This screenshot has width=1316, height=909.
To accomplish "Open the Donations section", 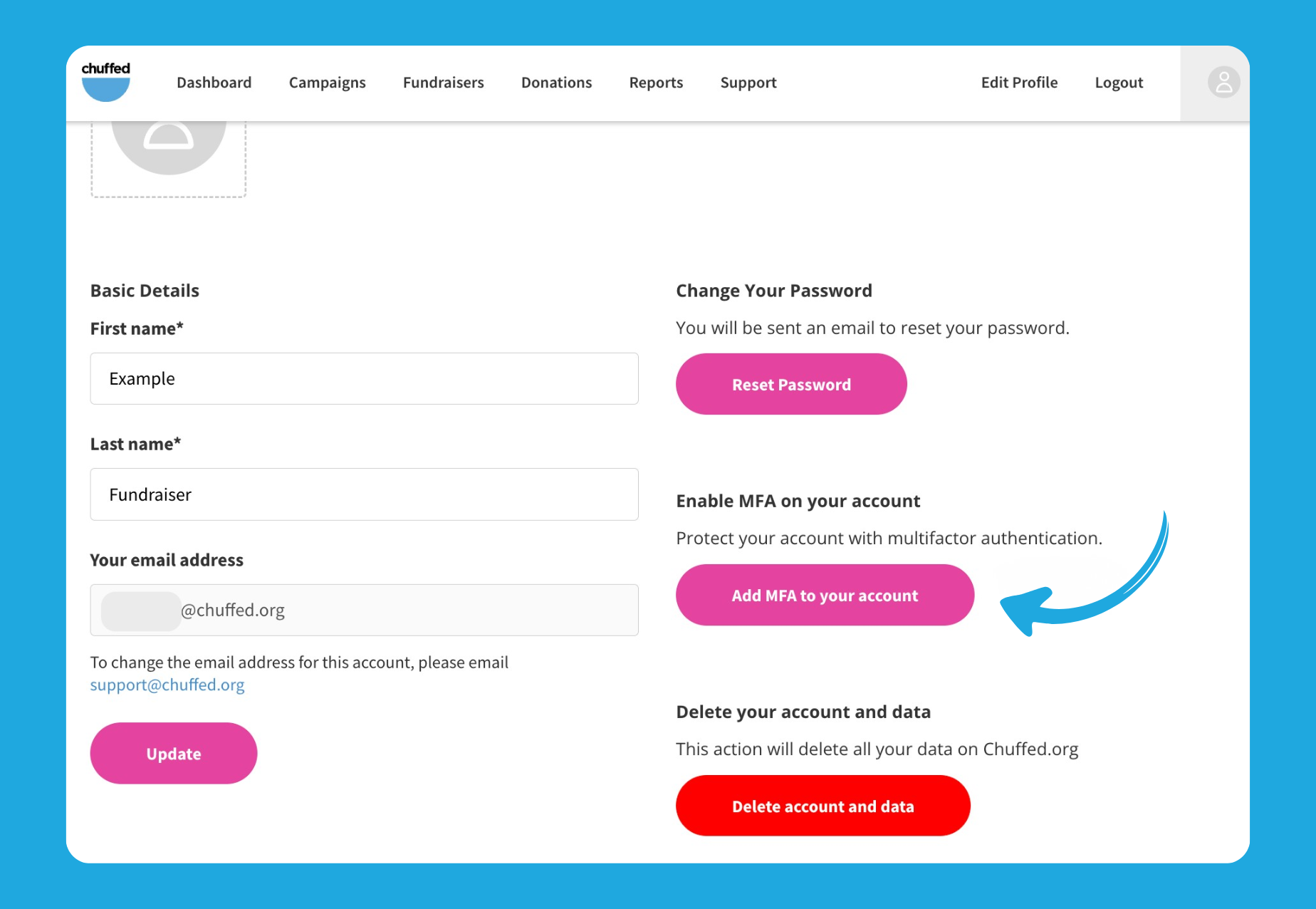I will click(x=556, y=83).
